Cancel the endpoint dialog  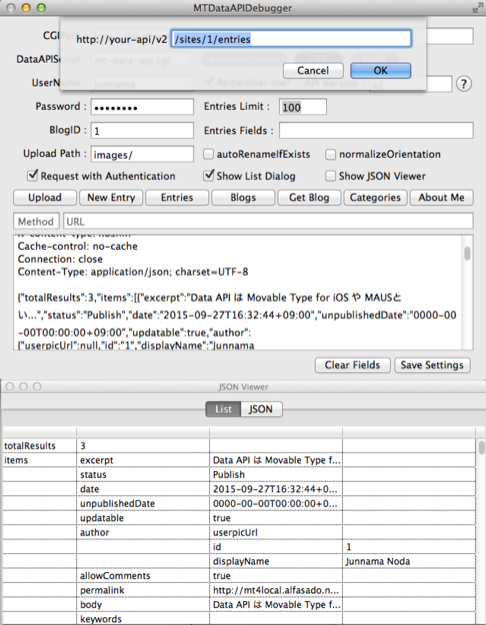tap(313, 71)
